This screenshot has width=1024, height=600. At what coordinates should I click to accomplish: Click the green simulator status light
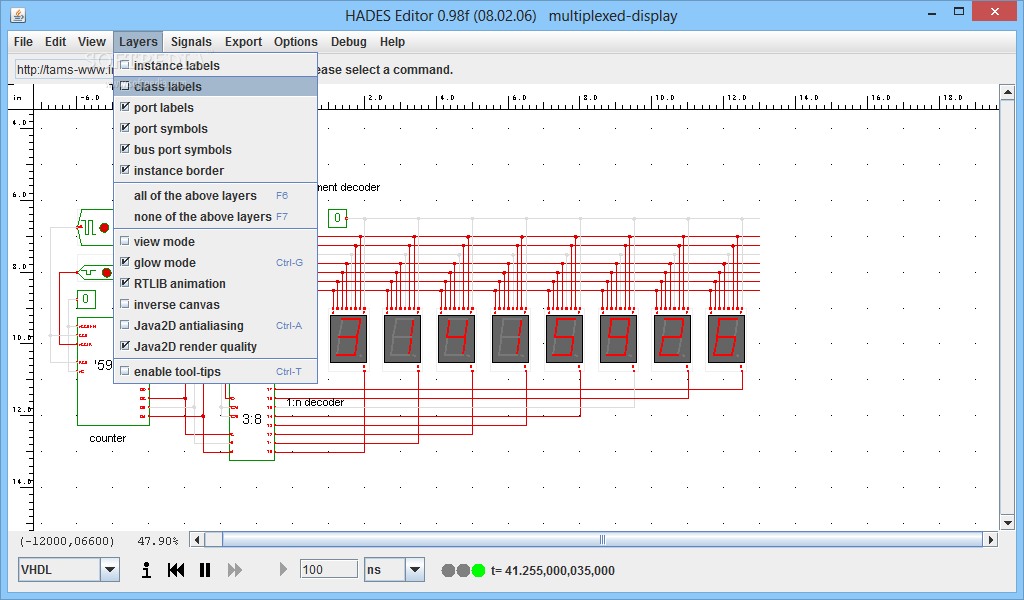click(x=479, y=571)
